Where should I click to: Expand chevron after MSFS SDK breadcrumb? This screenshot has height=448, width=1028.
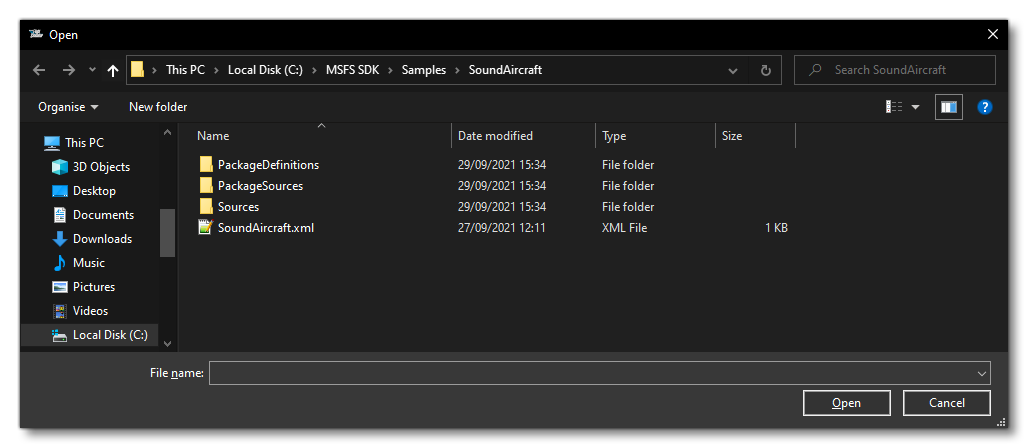click(391, 70)
